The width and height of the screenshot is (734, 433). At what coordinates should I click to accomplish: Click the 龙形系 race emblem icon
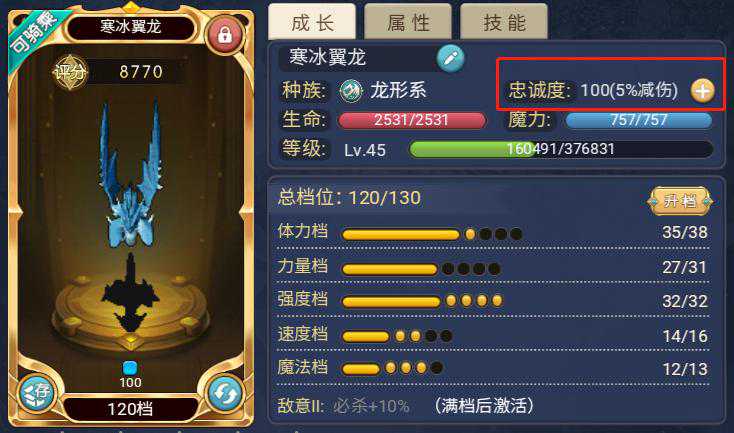click(351, 91)
